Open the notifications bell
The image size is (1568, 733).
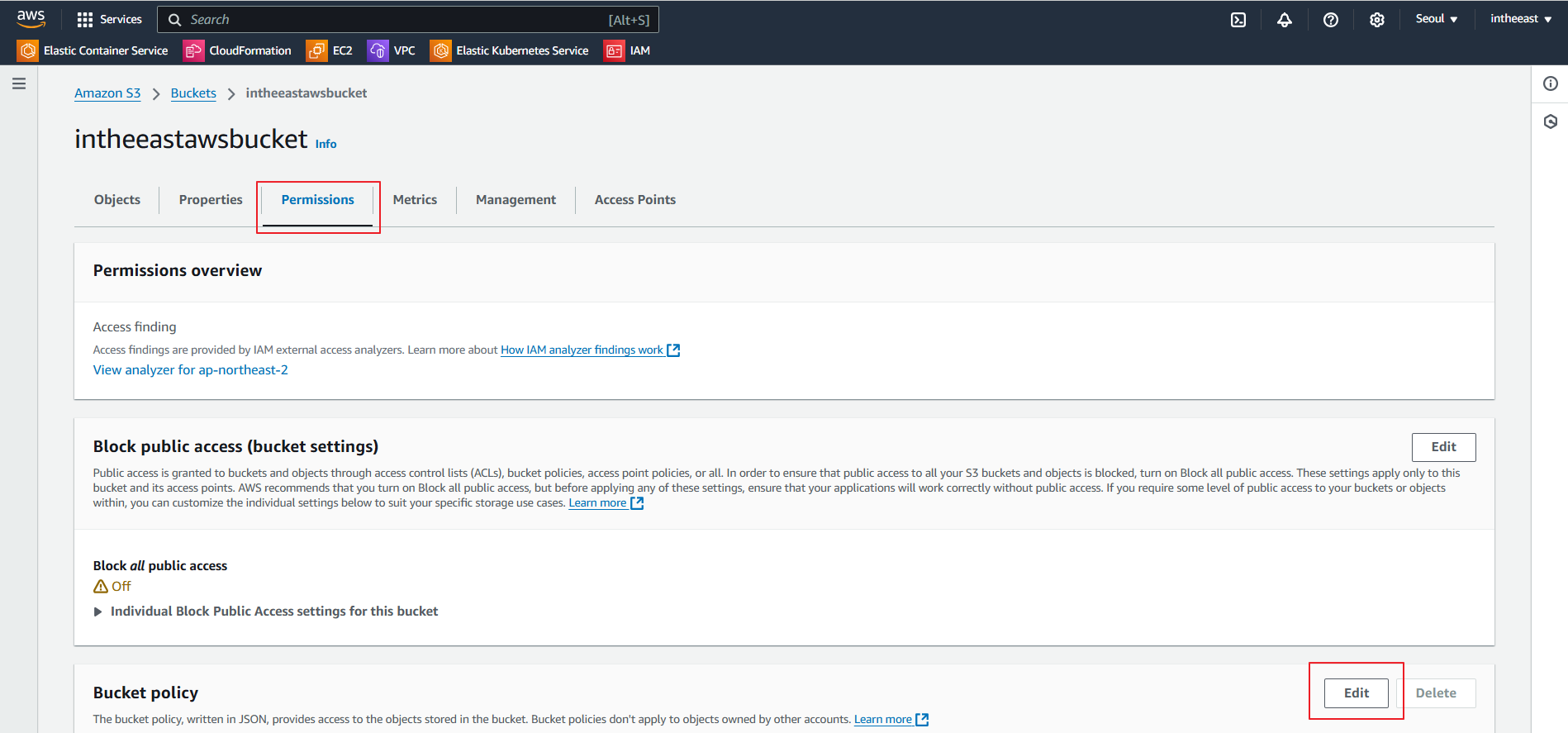(x=1284, y=20)
